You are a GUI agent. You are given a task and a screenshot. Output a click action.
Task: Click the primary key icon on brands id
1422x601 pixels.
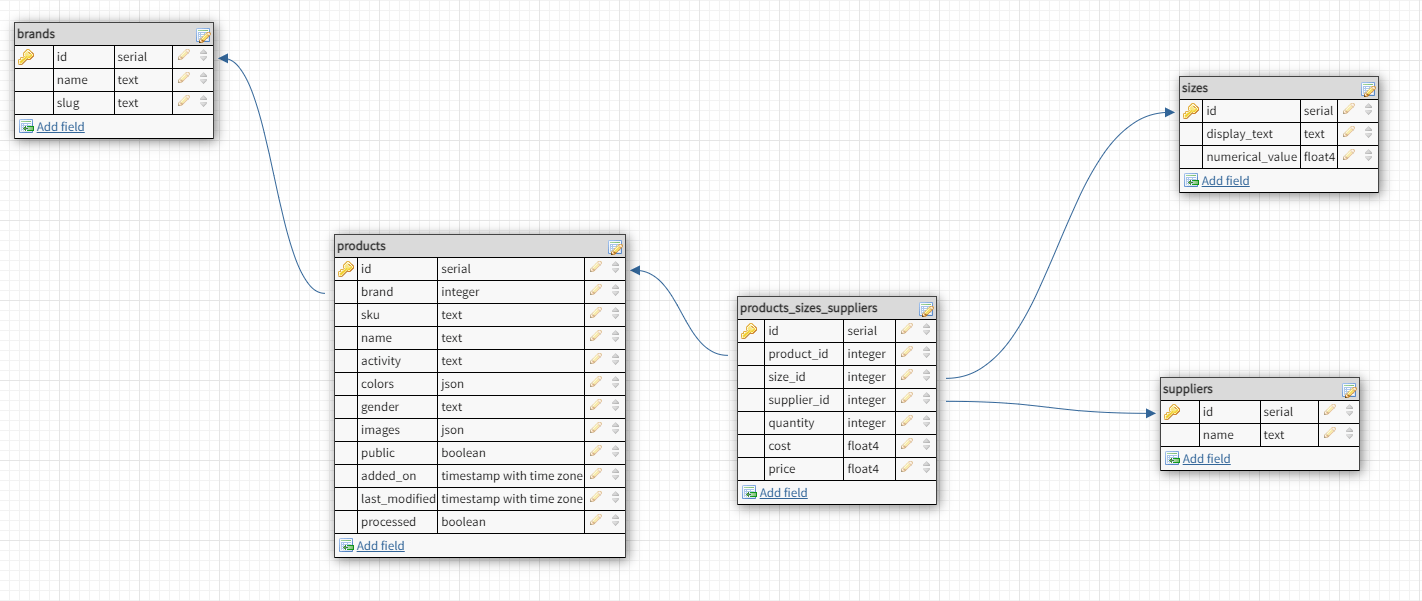(x=25, y=56)
